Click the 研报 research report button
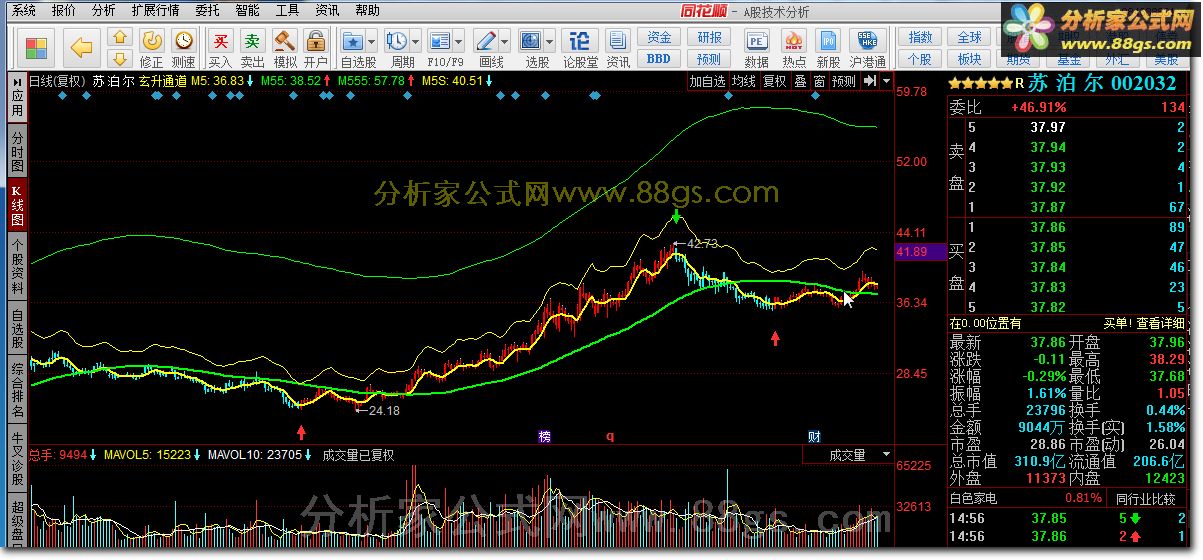 [x=709, y=37]
